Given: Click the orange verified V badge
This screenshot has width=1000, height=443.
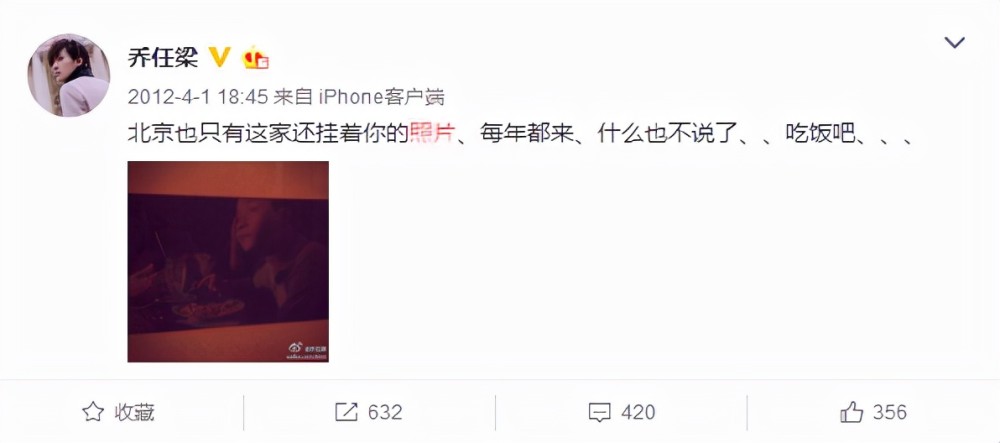Looking at the screenshot, I should coord(219,57).
